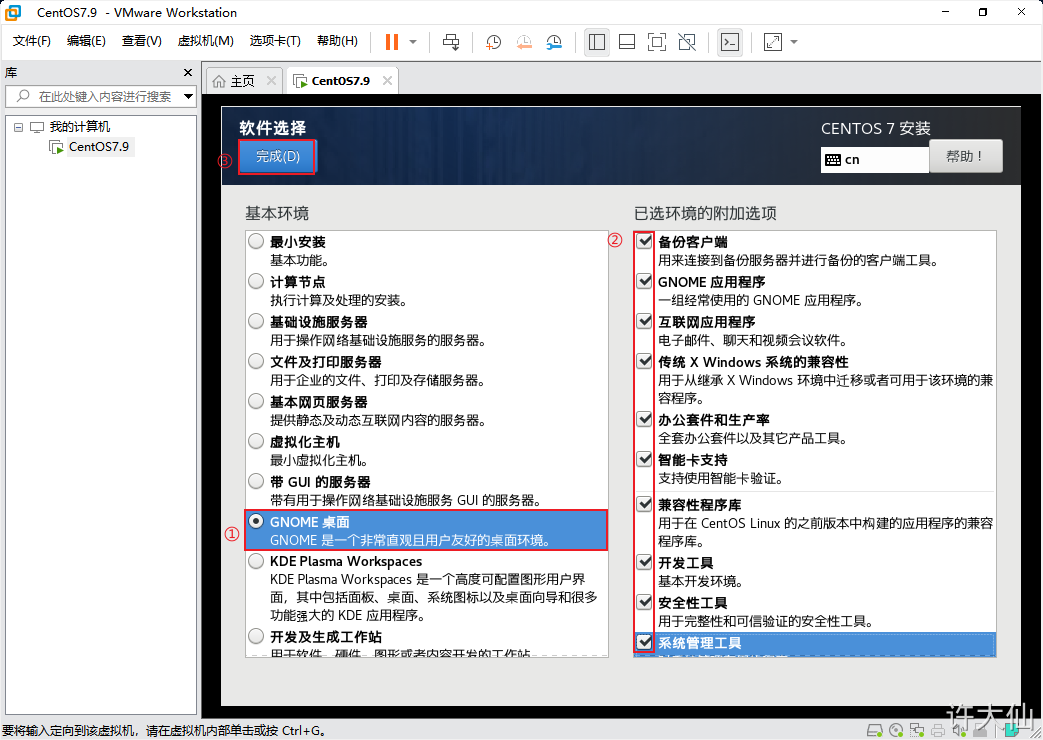Click the 完成(D) button
1043x740 pixels.
click(x=277, y=156)
